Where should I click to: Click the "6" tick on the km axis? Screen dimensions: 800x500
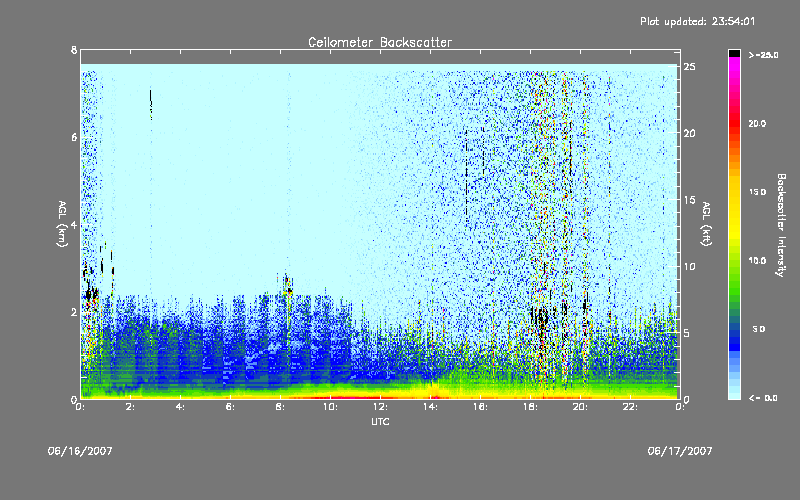pyautogui.click(x=74, y=137)
